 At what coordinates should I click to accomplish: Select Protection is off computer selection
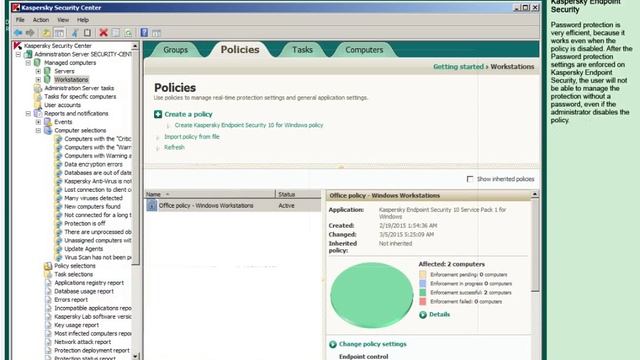tap(85, 223)
